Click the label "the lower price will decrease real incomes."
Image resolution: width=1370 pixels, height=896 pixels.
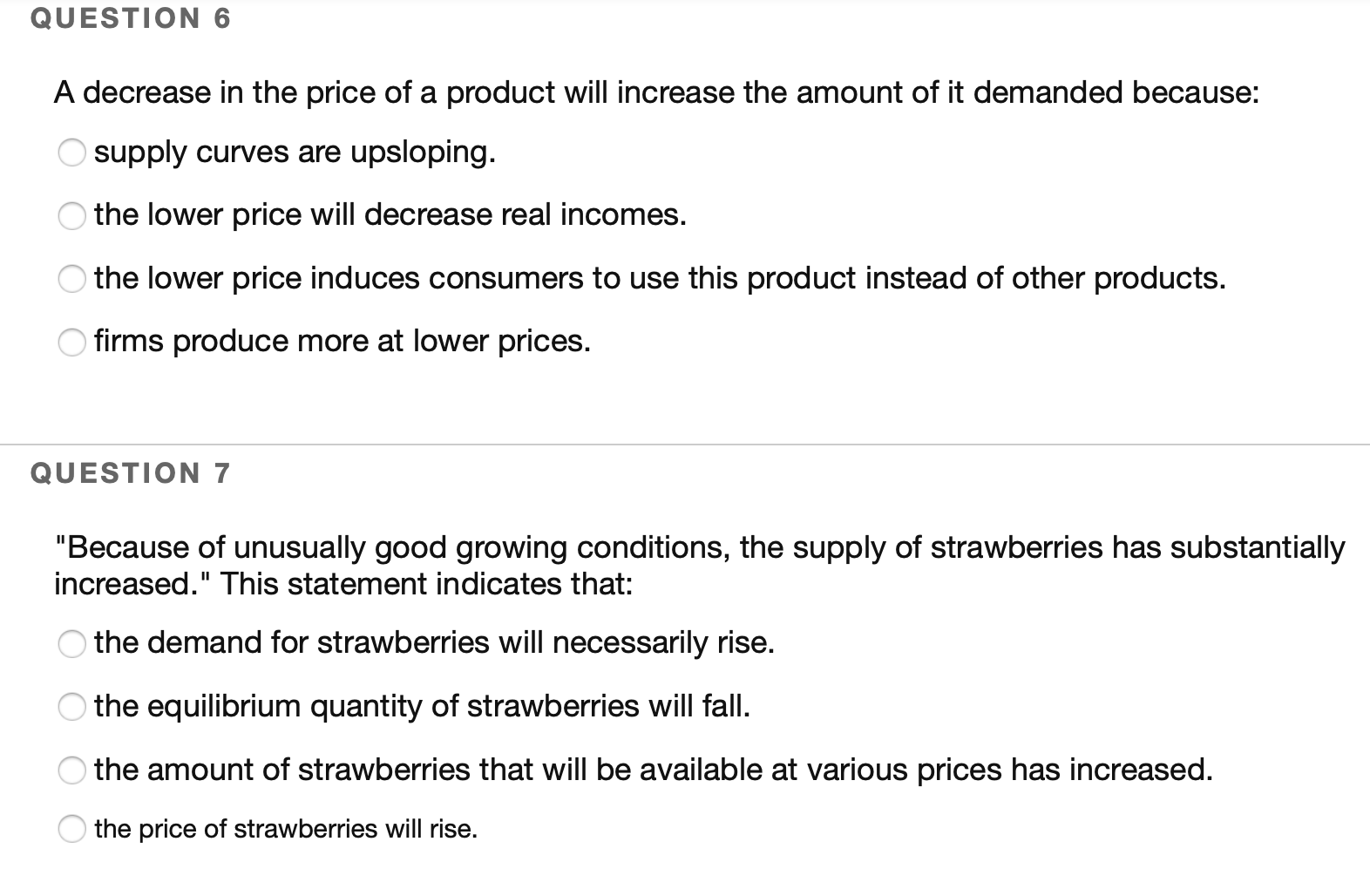(x=390, y=215)
